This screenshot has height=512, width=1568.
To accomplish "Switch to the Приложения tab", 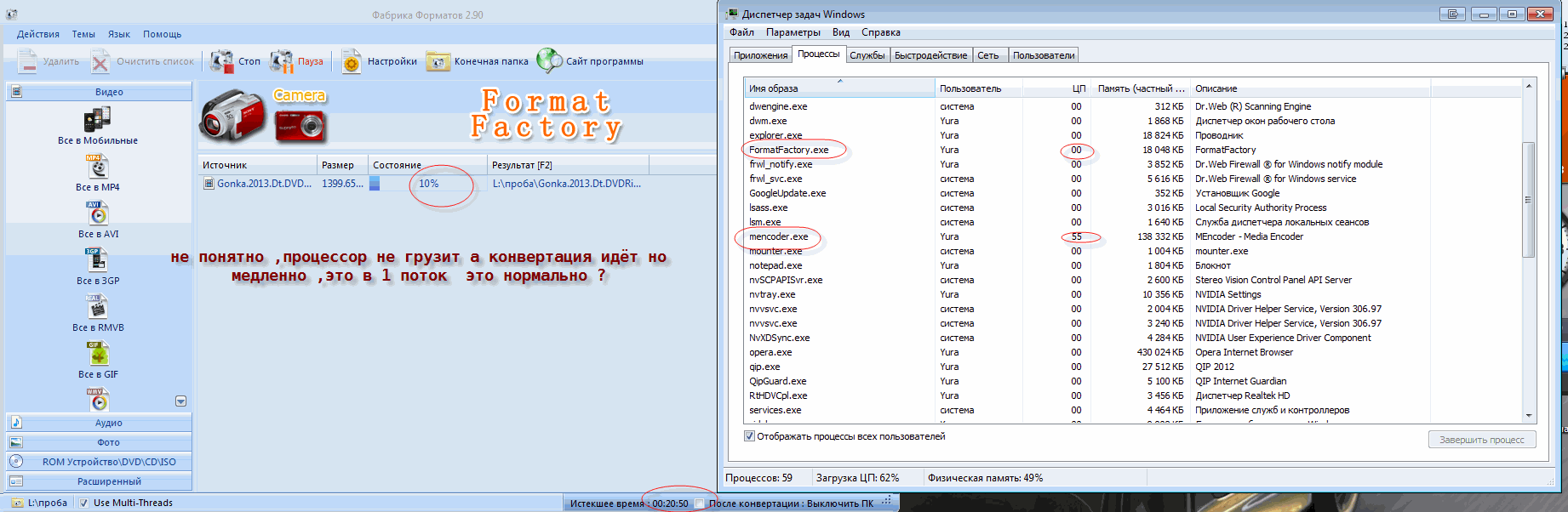I will (x=760, y=55).
